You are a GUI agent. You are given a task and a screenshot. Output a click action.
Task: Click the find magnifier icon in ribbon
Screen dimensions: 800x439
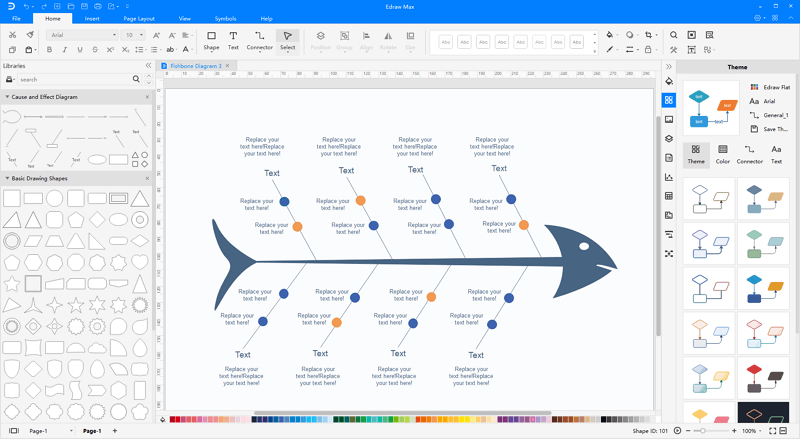point(673,35)
